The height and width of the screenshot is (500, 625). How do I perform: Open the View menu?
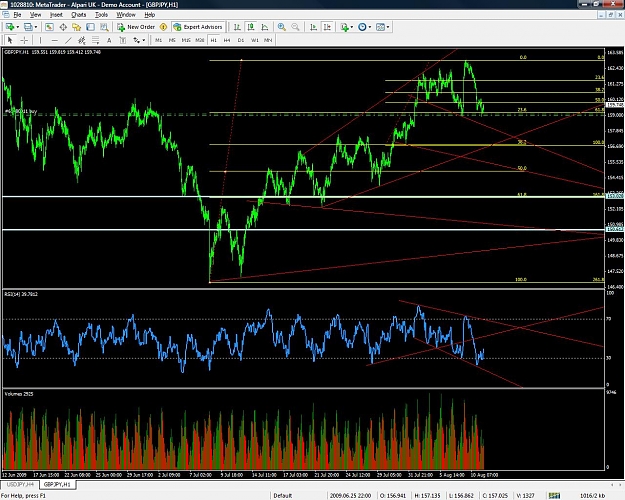tap(35, 15)
